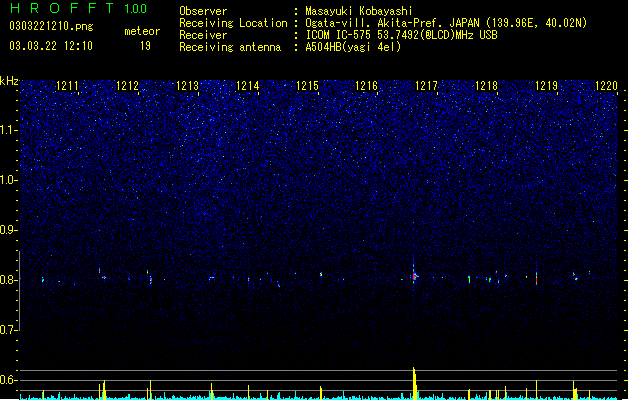Click the bright red meteor echo near 1217
Viewport: 629px width, 400px height.
414,276
